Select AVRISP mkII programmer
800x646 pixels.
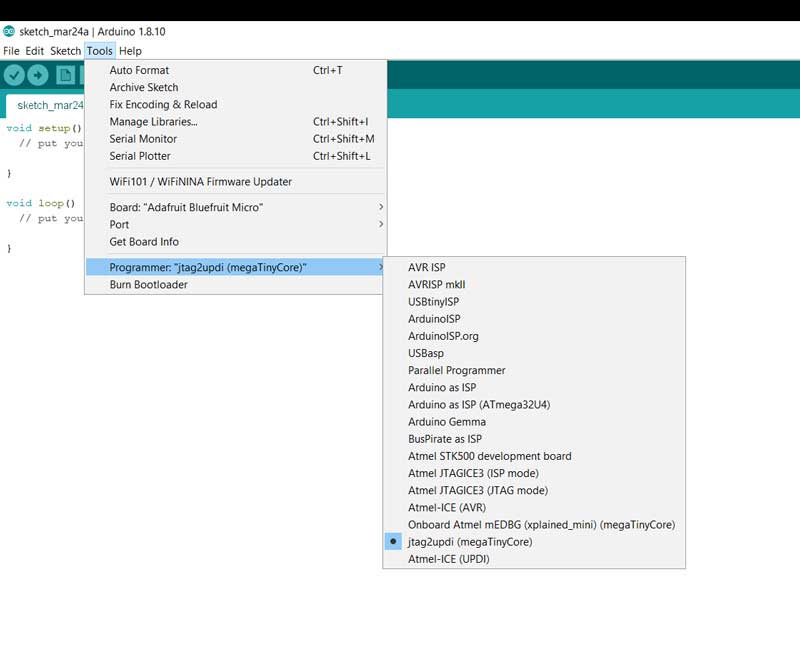534,284
